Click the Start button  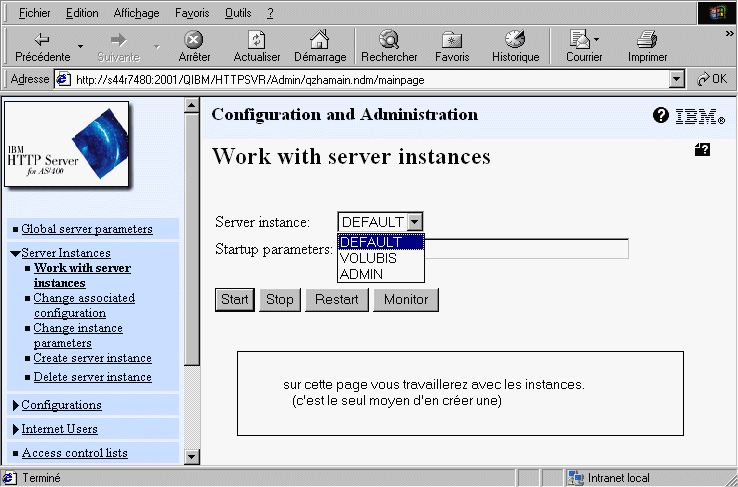235,300
